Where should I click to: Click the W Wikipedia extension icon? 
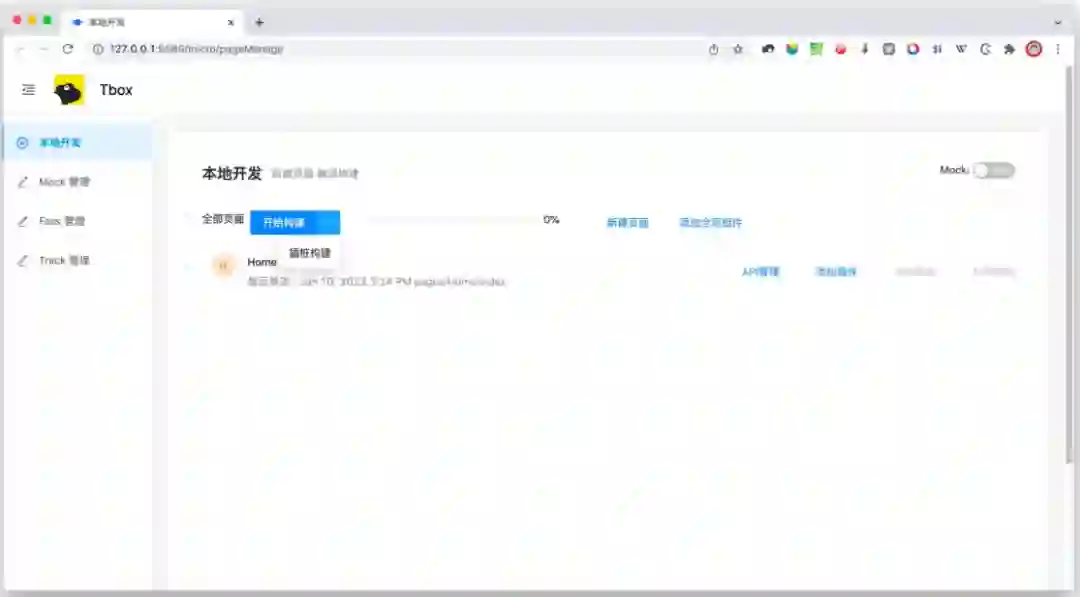pos(962,49)
